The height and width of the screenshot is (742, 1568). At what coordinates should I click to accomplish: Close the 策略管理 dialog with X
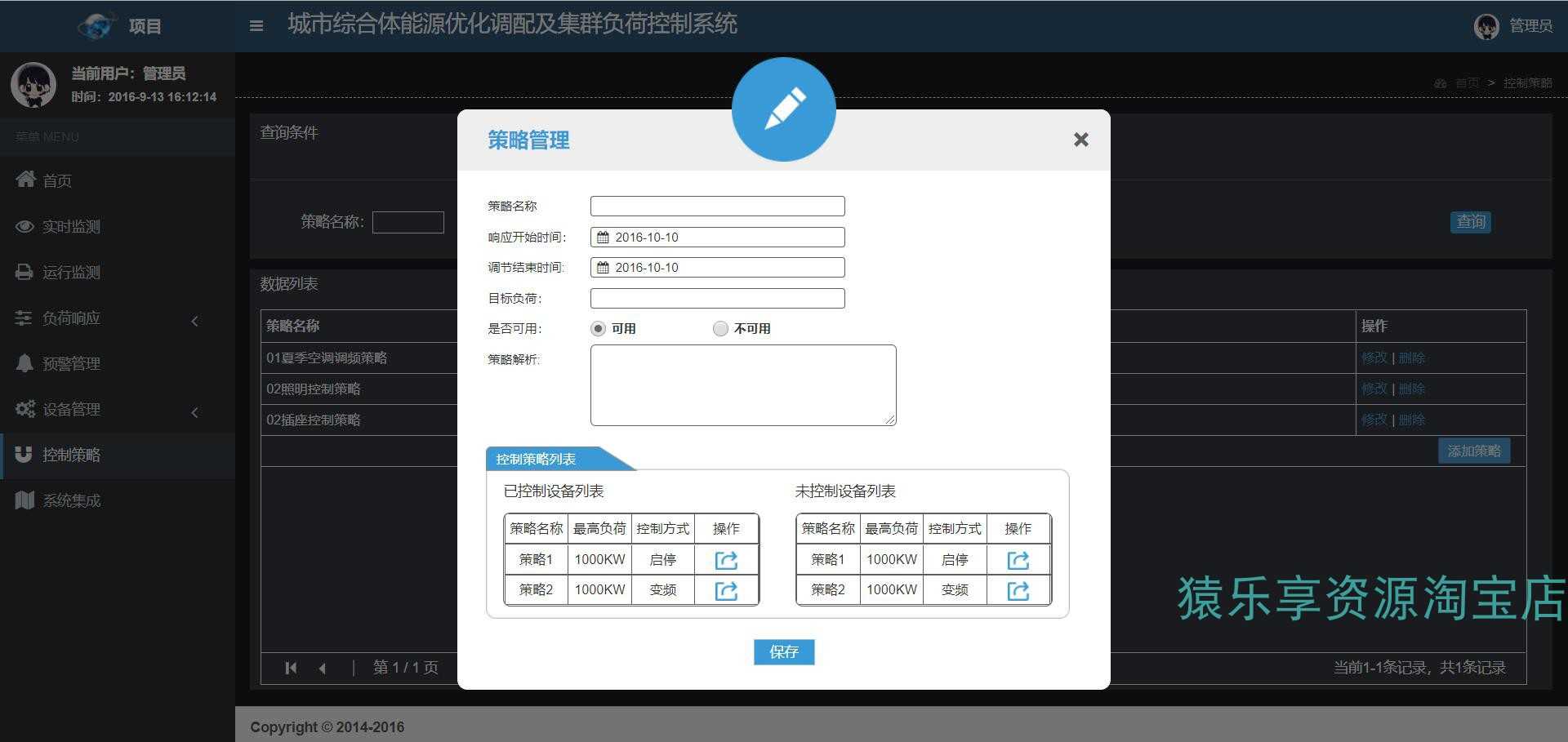pos(1081,140)
